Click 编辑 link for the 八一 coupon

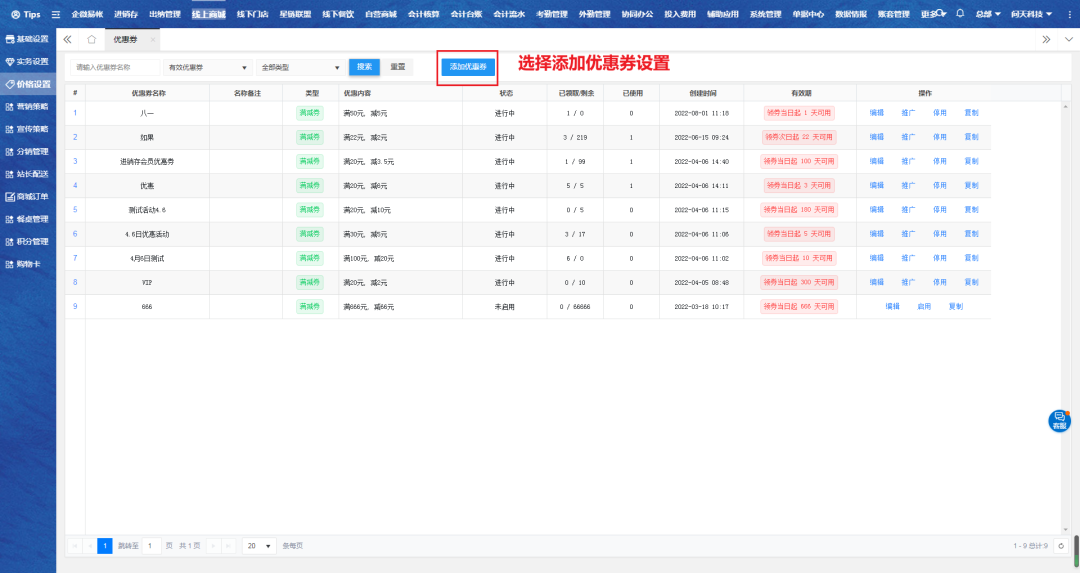pos(876,113)
